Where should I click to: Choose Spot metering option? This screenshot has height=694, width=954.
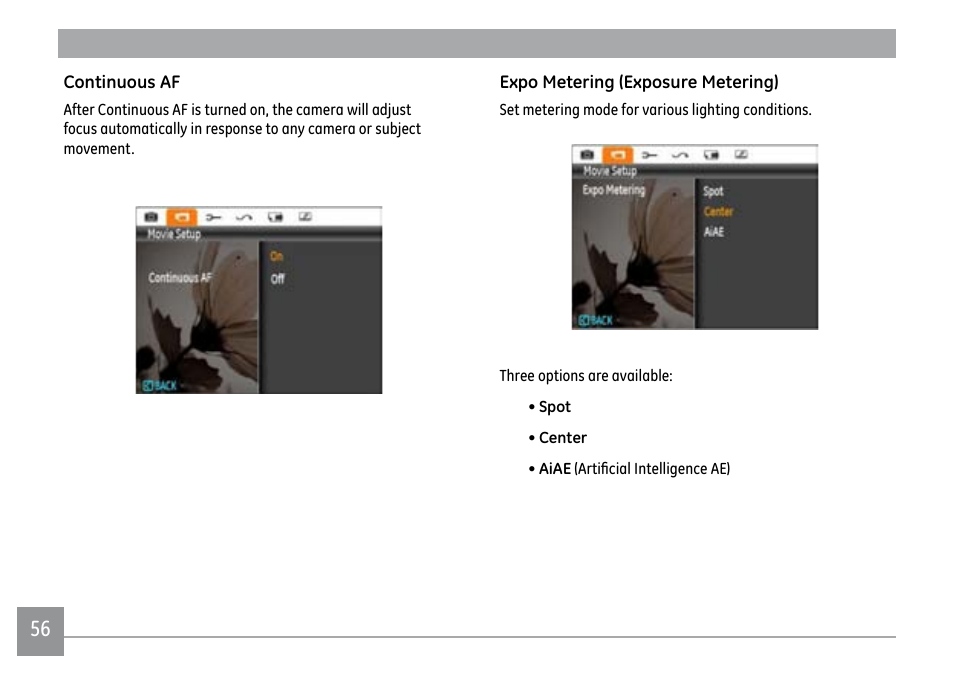click(713, 191)
